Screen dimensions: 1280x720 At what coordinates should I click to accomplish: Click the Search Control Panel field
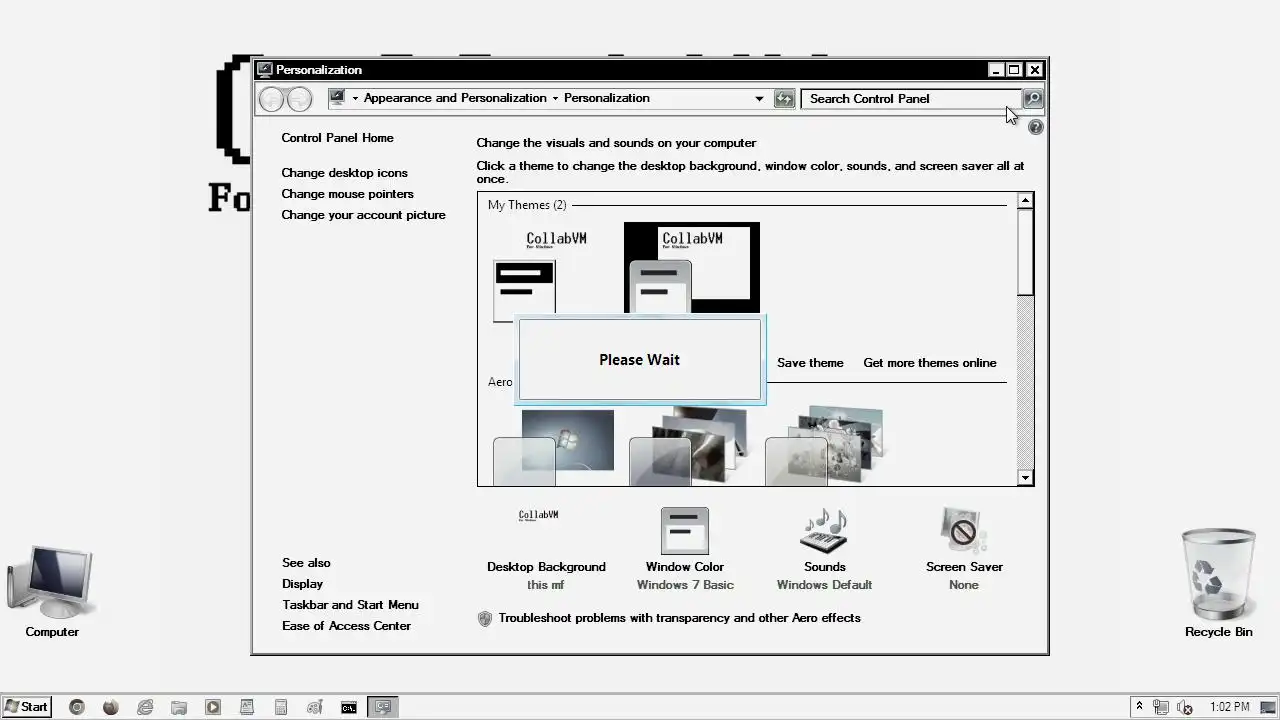[911, 98]
